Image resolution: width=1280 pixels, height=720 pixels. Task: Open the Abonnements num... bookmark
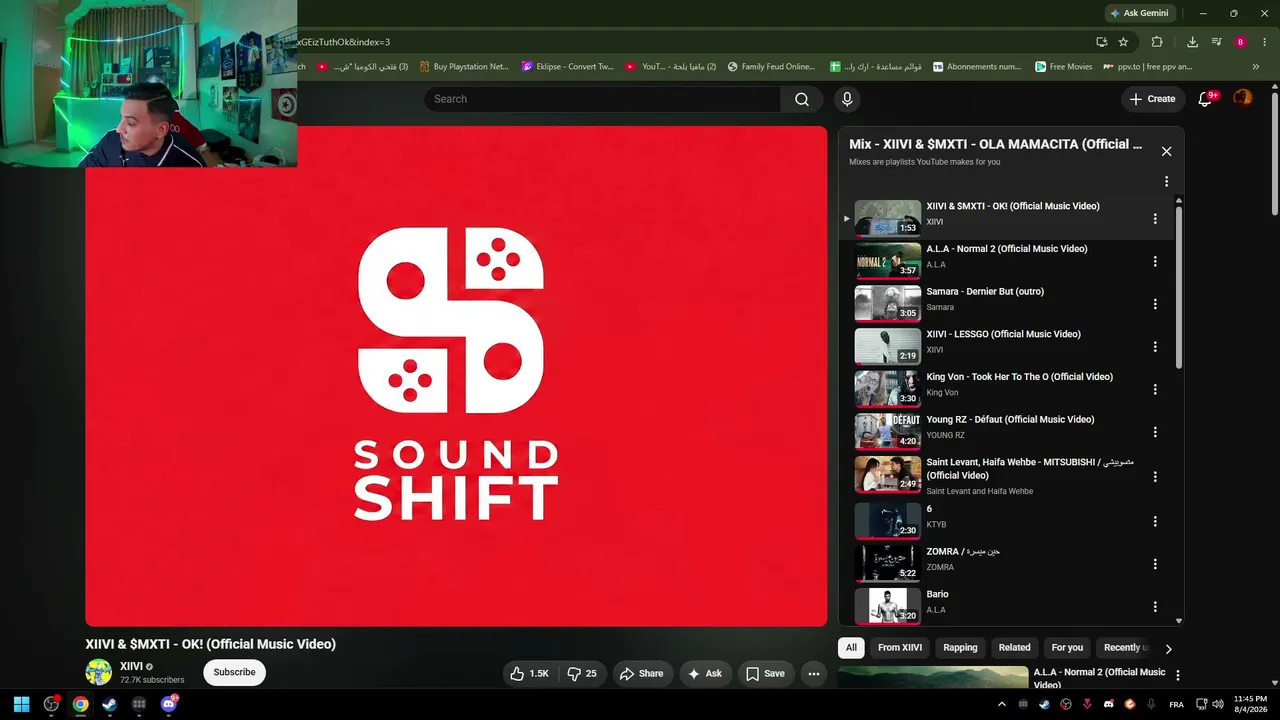pos(977,67)
